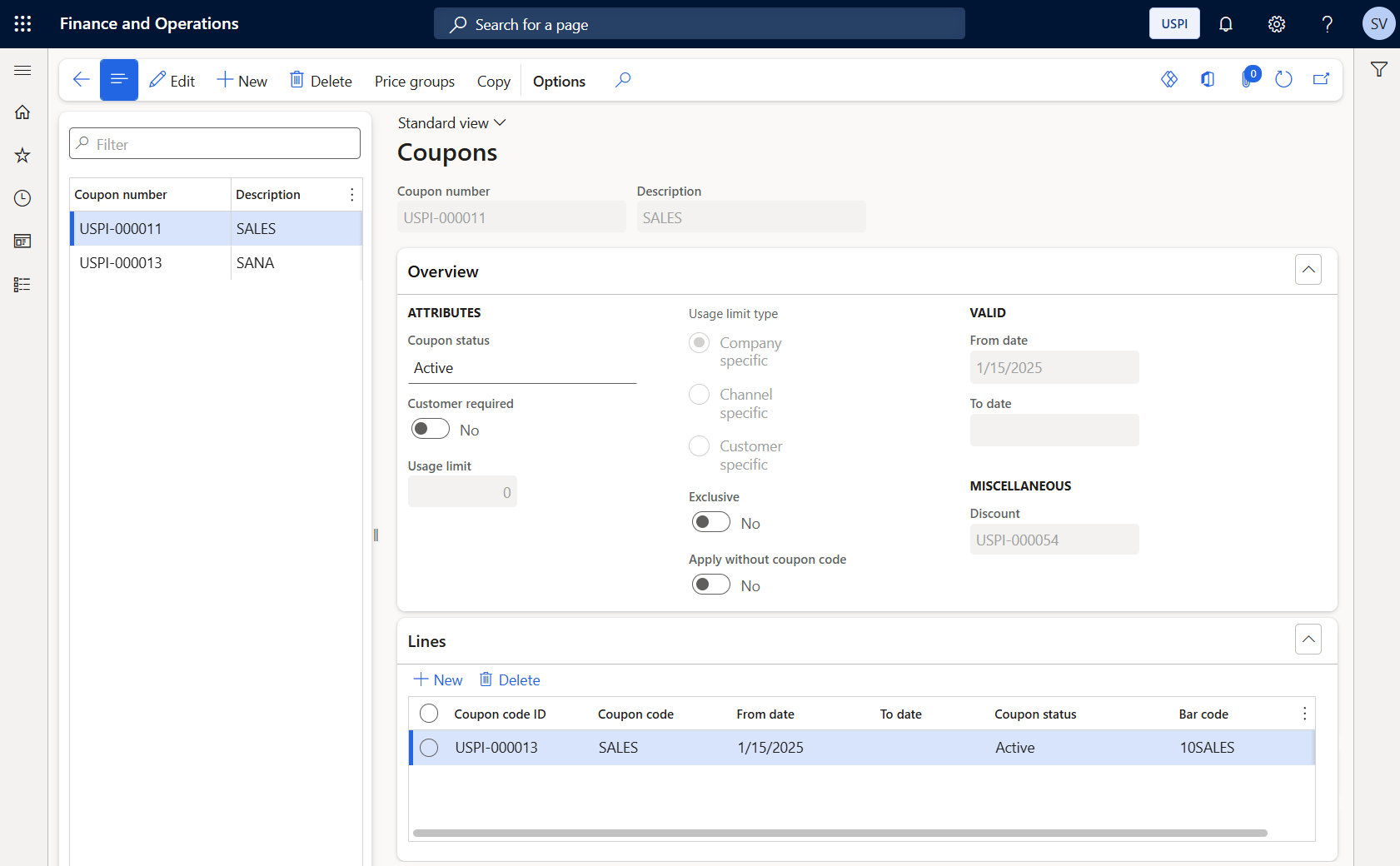Click Edit in the action pane
This screenshot has height=866, width=1400.
[172, 81]
